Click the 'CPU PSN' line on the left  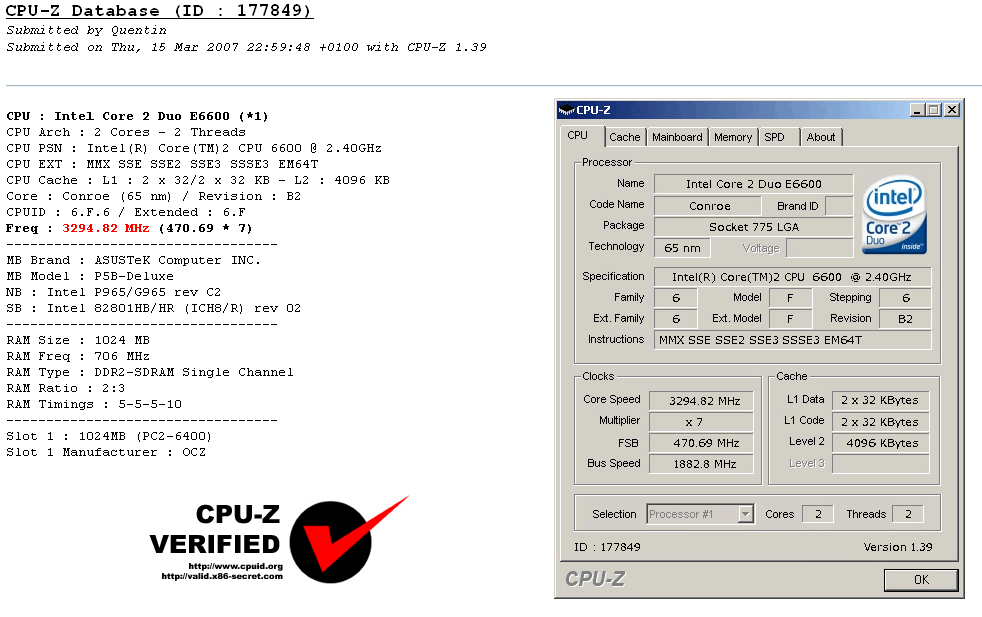coord(194,148)
